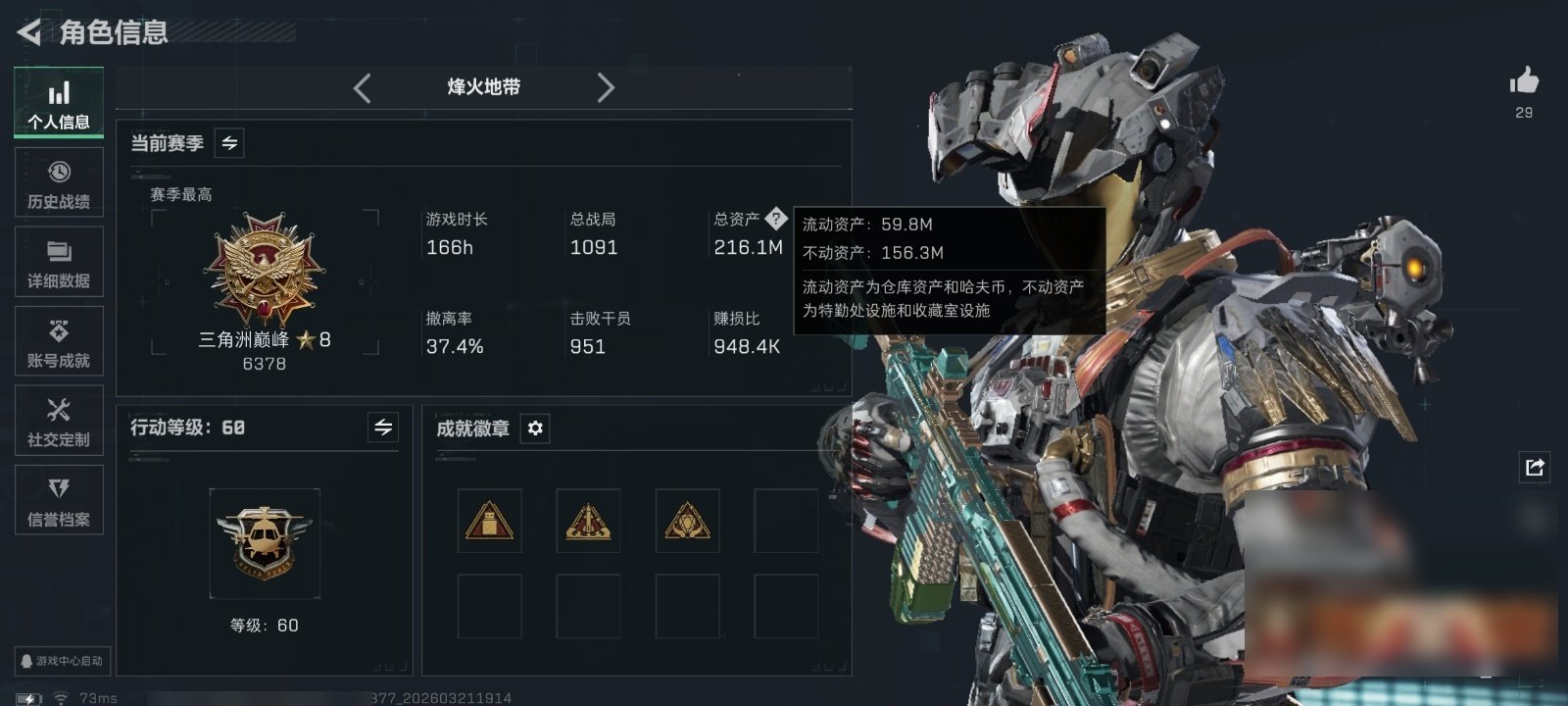1568x706 pixels.
Task: Go back with the top-left arrow
Action: [x=29, y=32]
